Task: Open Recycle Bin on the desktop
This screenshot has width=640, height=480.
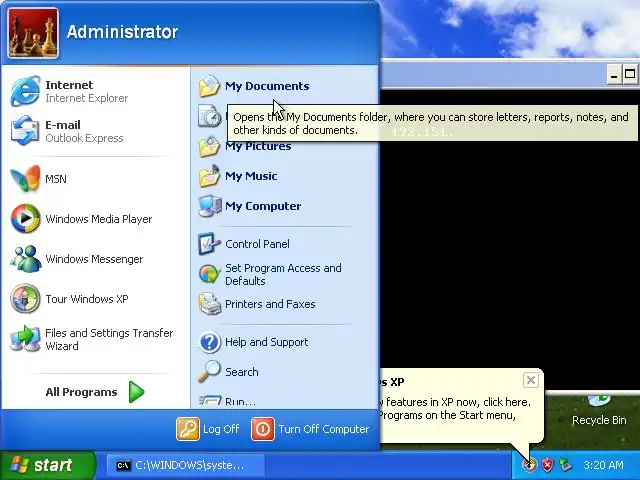Action: 599,410
